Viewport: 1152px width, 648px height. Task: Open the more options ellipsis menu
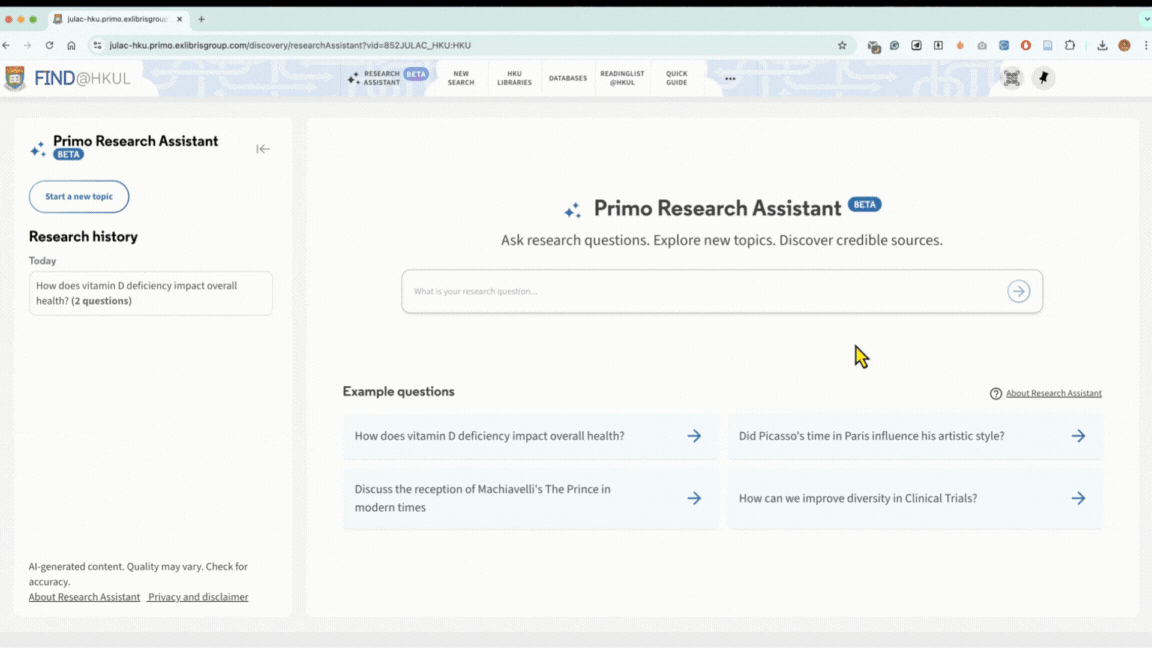pyautogui.click(x=730, y=78)
